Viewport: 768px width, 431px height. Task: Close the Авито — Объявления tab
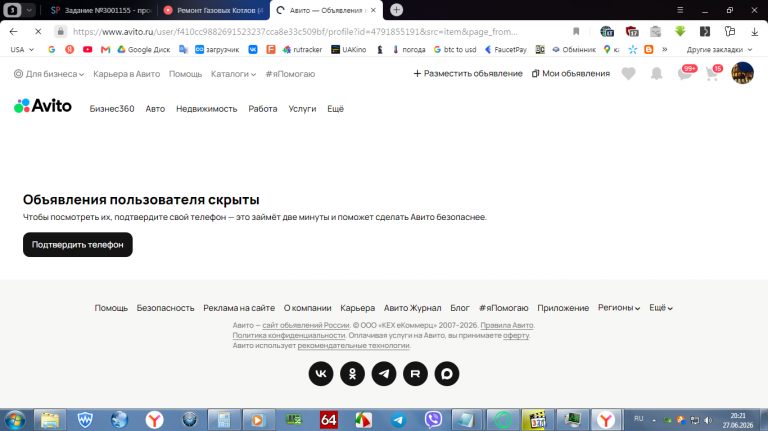373,10
